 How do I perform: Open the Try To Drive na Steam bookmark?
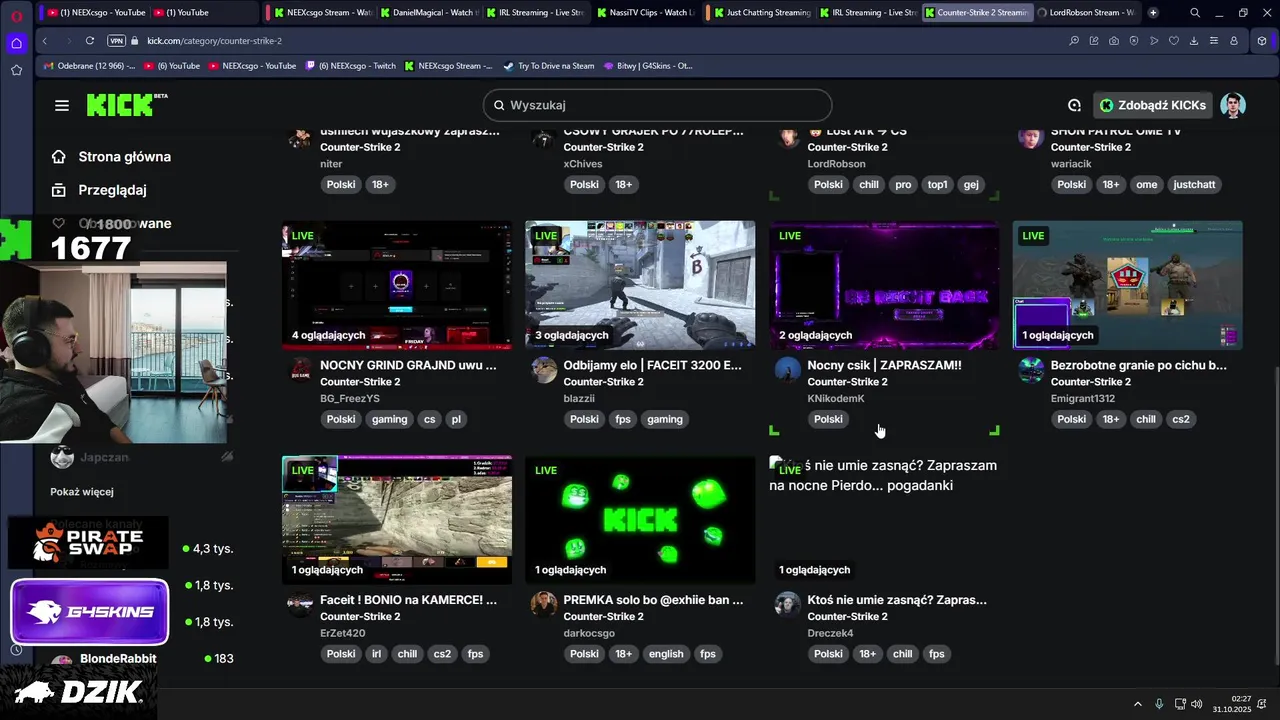[548, 66]
